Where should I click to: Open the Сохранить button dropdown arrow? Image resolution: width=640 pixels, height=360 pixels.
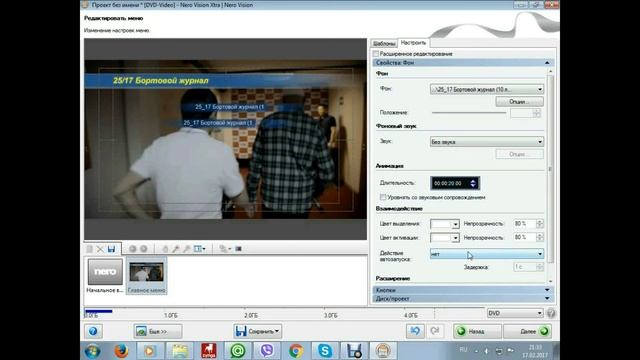[277, 331]
